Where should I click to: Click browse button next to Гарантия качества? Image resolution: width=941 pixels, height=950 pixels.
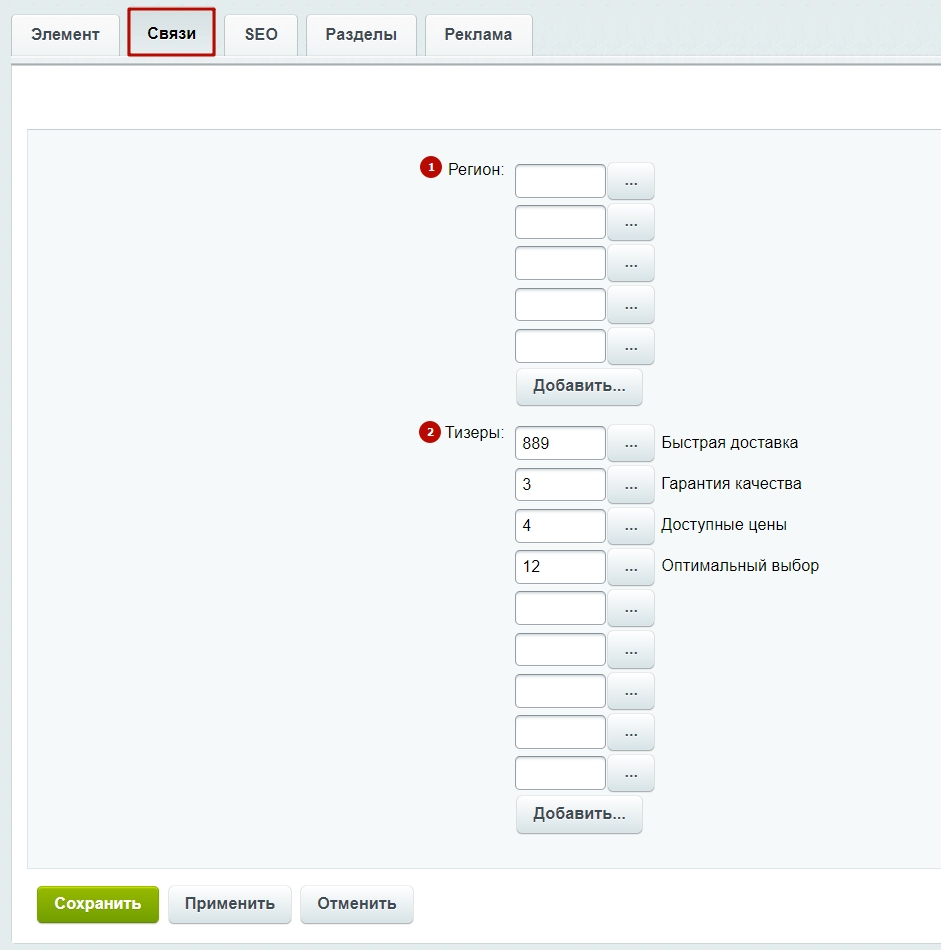pos(631,485)
